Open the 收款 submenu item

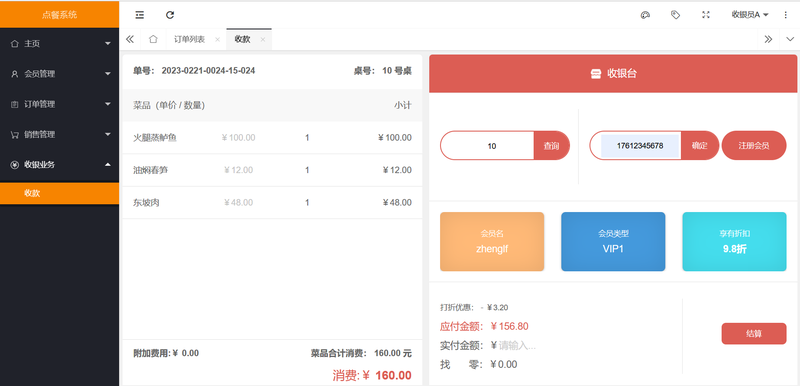click(60, 193)
